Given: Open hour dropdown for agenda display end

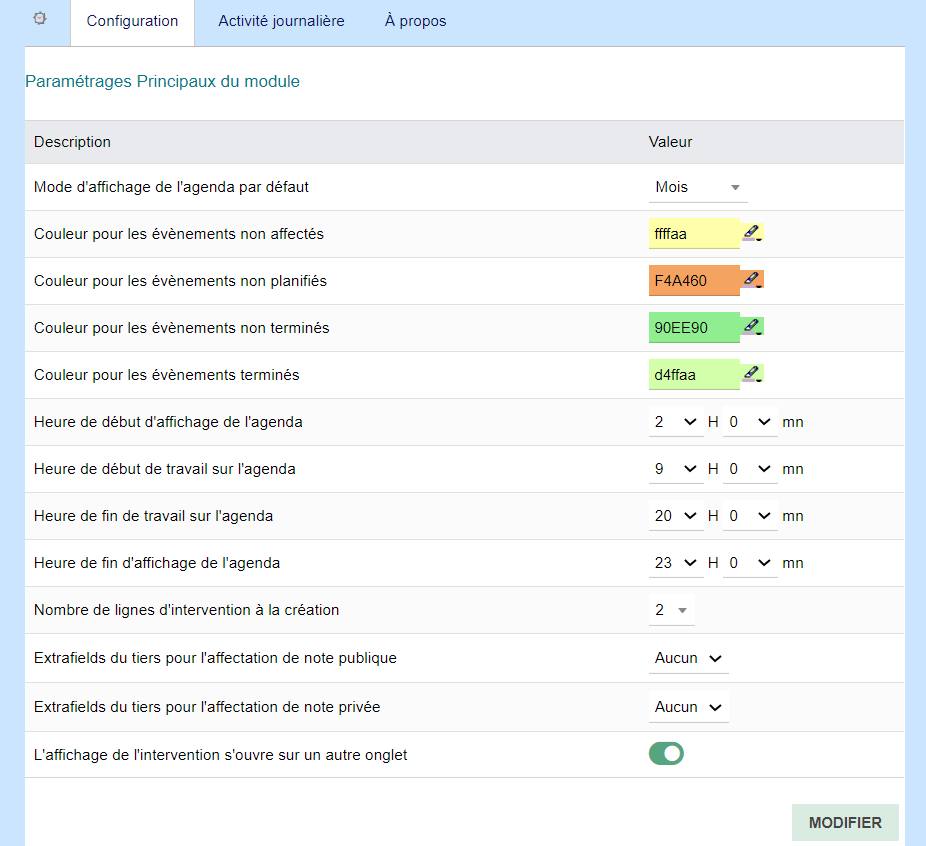Looking at the screenshot, I should point(676,563).
